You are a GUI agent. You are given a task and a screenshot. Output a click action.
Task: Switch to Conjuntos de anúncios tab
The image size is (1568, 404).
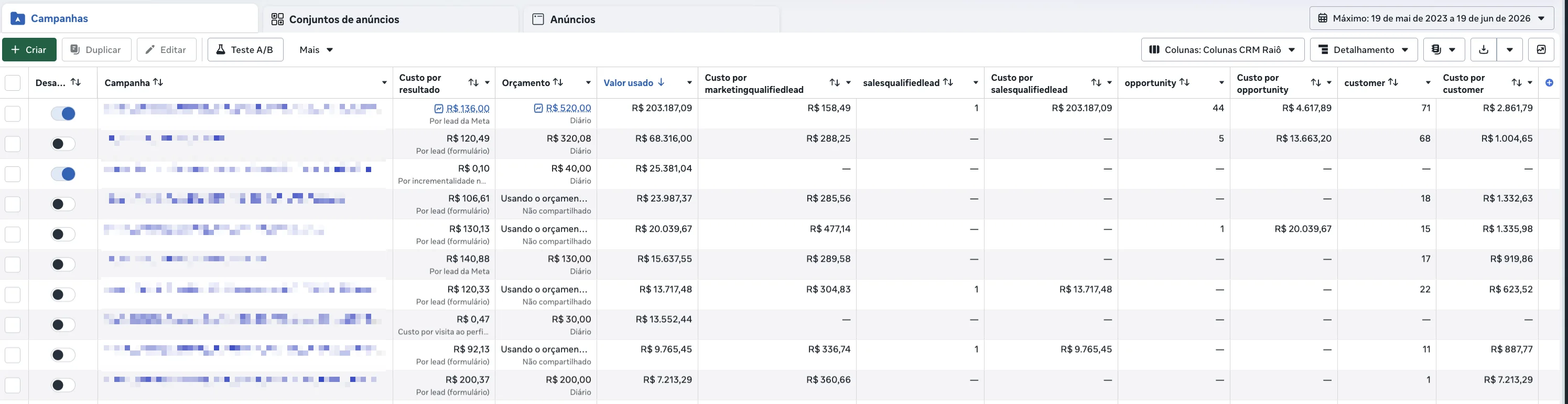[x=390, y=19]
